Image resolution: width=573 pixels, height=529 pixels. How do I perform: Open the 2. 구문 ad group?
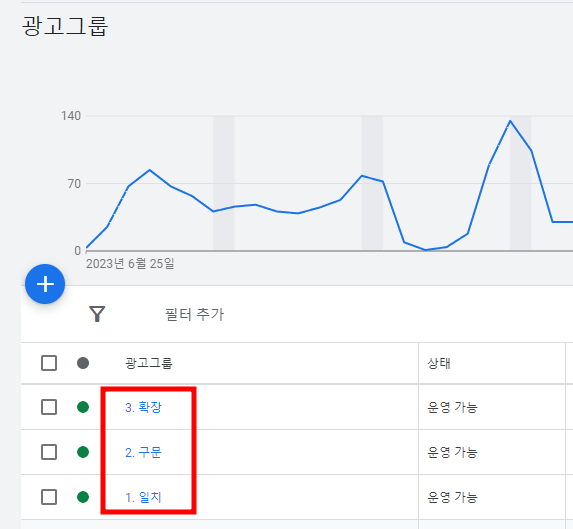(x=143, y=452)
